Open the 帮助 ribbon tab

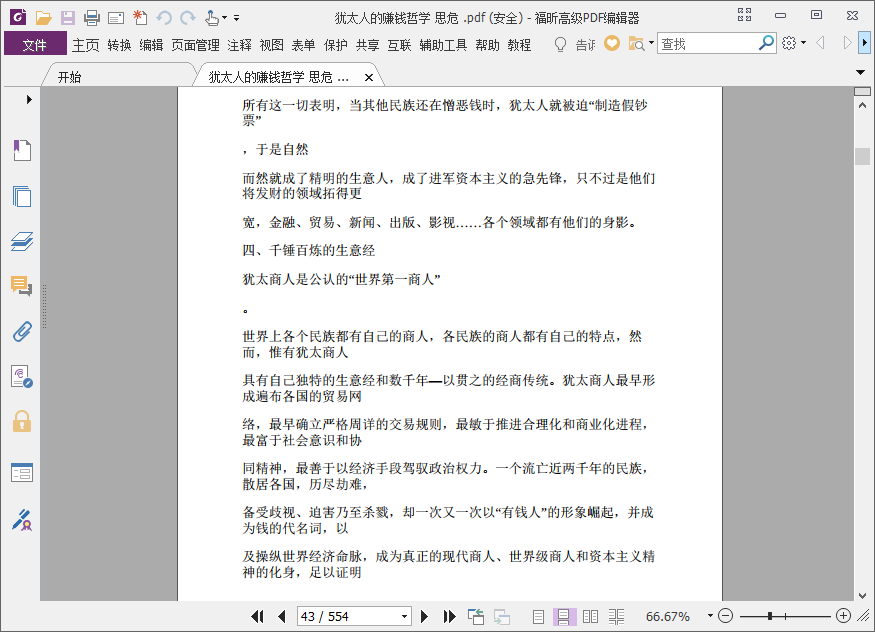(x=488, y=45)
